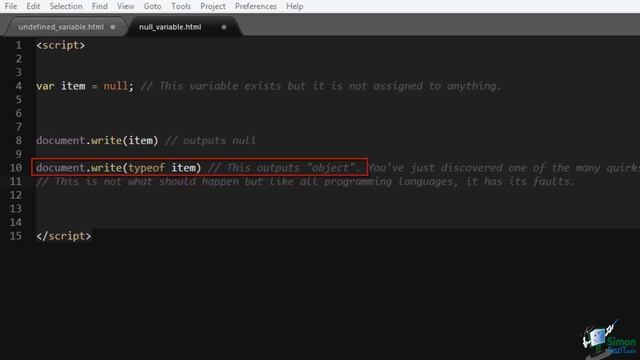
Task: Click line number 15 in gutter
Action: coord(16,236)
